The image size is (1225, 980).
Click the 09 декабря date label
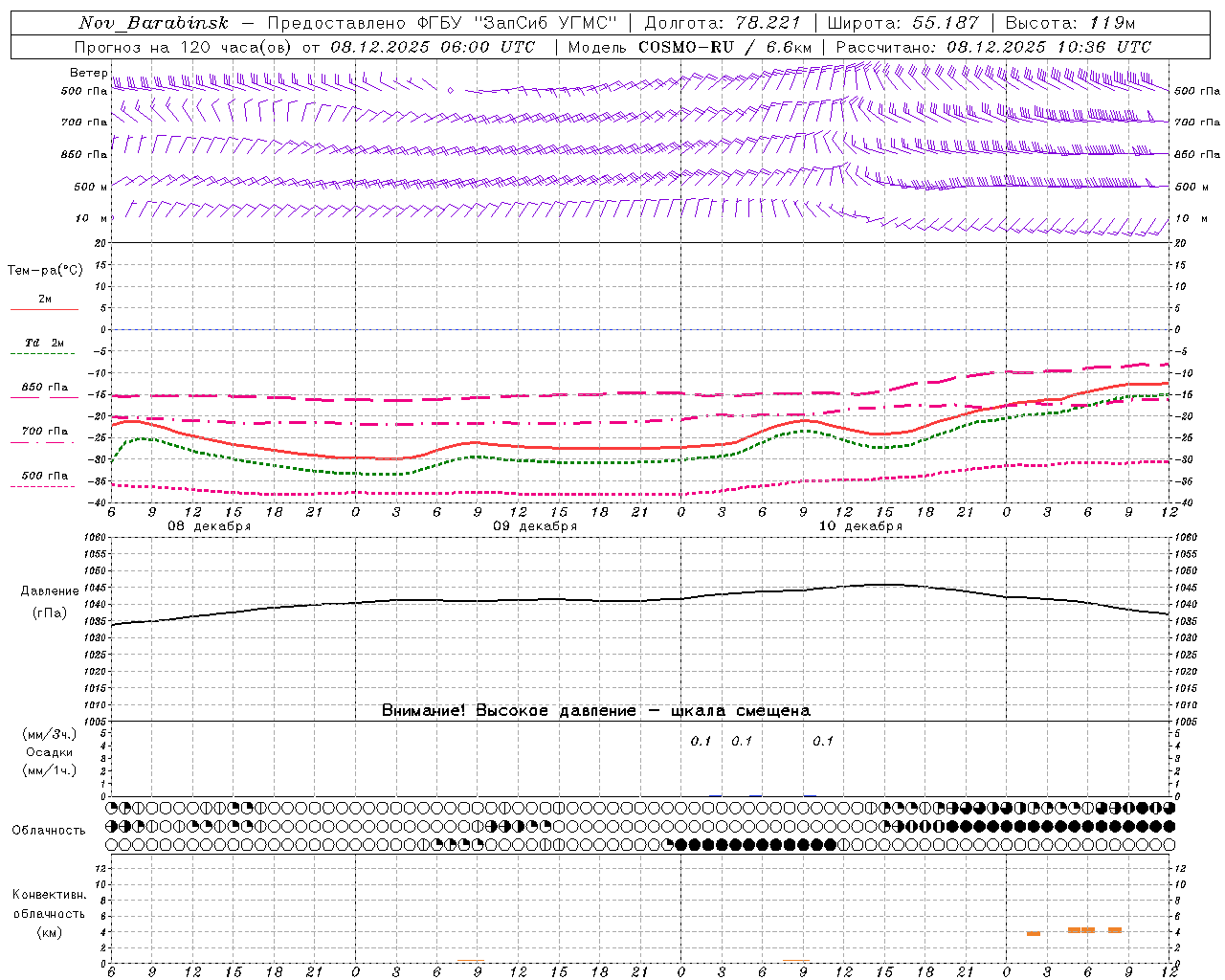(535, 526)
